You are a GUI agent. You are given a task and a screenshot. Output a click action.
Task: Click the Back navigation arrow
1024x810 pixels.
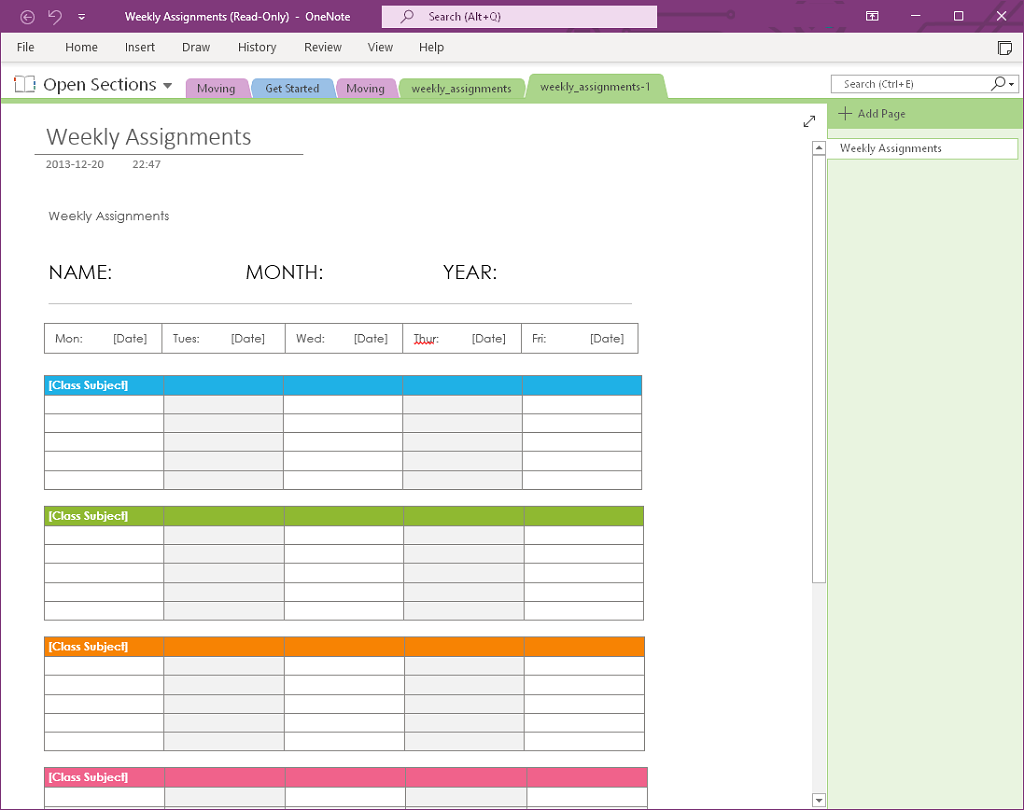click(x=27, y=16)
